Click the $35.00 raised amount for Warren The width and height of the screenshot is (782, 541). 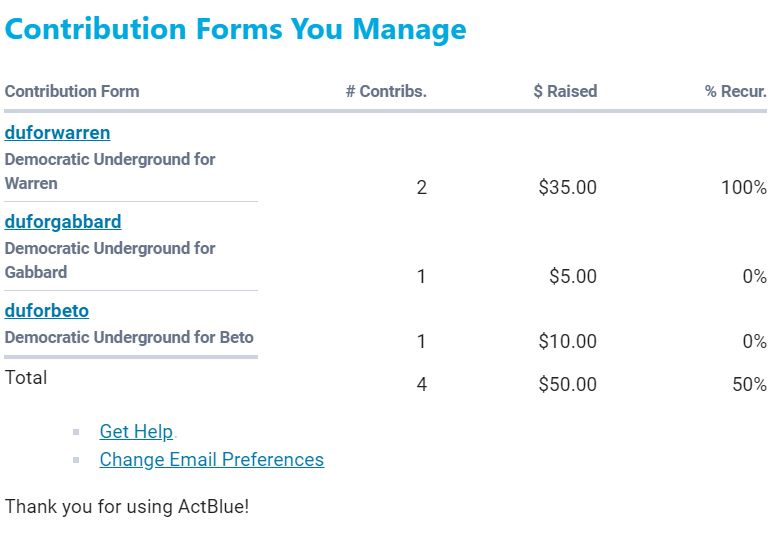click(x=567, y=188)
